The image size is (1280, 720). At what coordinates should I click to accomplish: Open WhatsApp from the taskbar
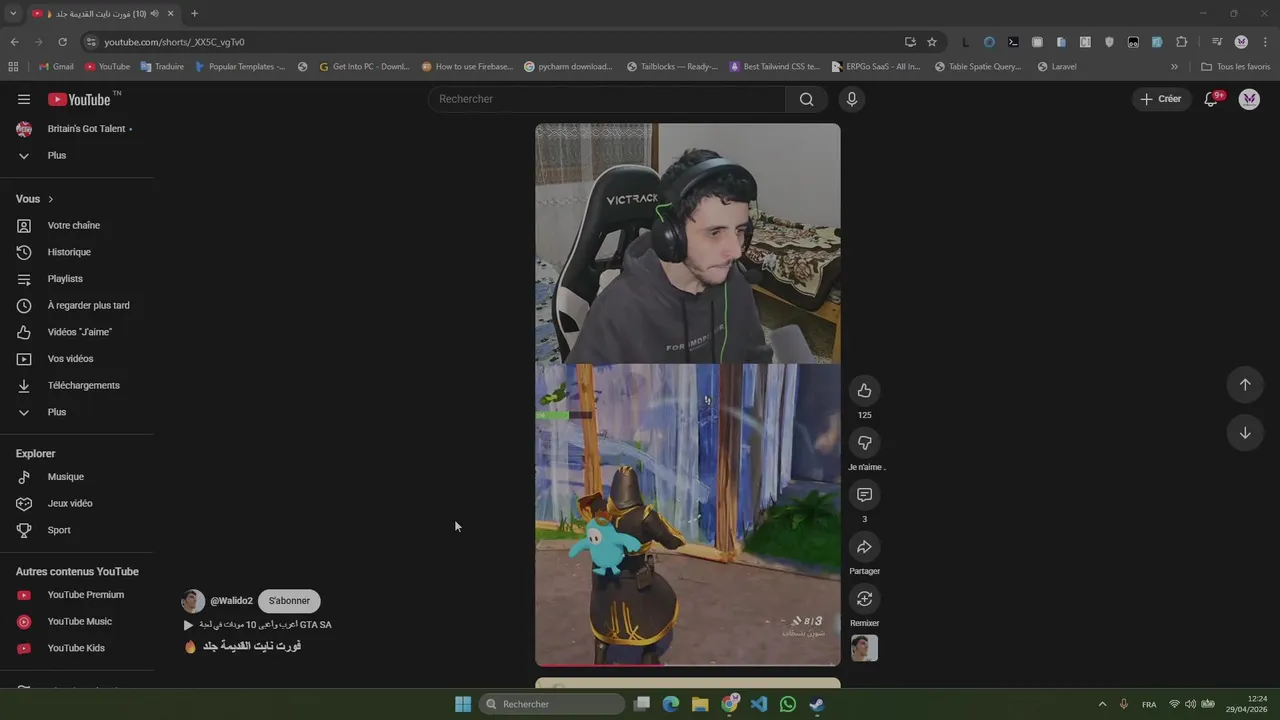tap(788, 704)
